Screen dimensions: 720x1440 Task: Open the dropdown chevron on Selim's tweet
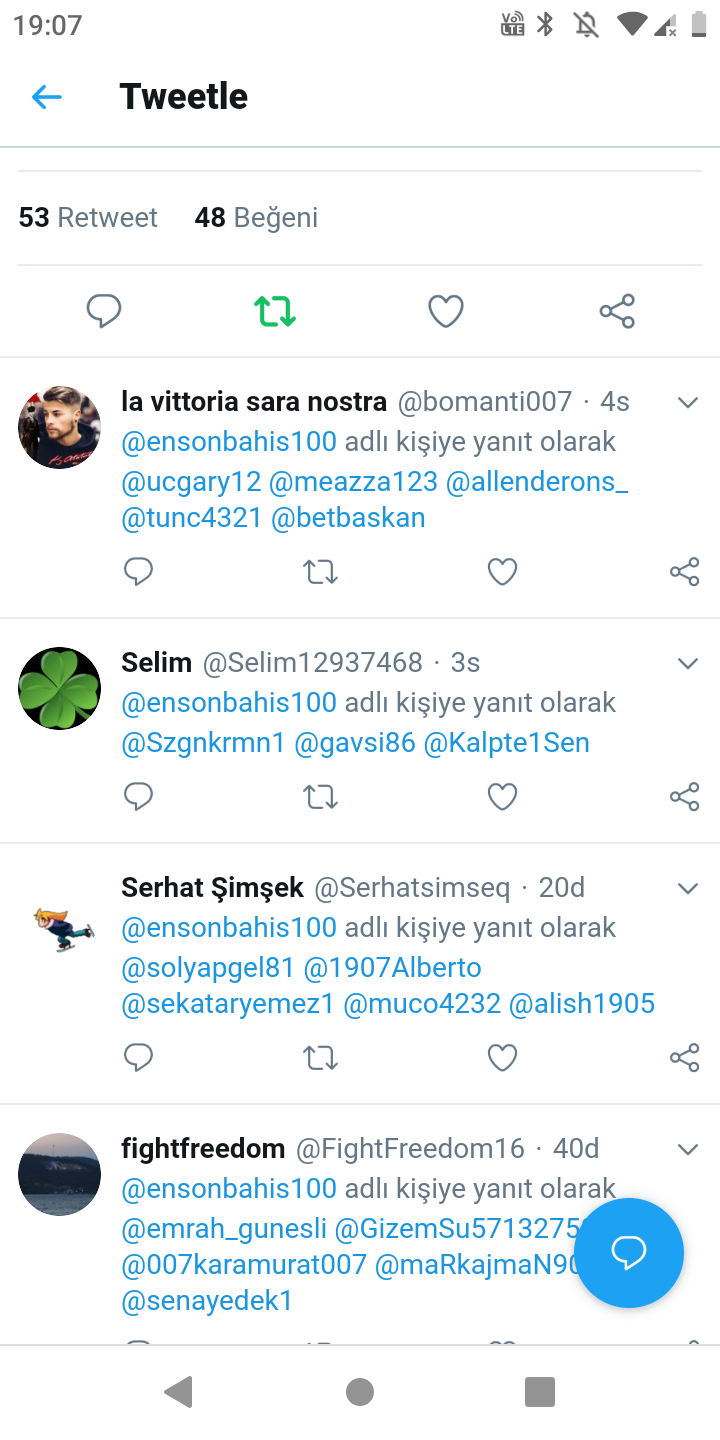(688, 664)
